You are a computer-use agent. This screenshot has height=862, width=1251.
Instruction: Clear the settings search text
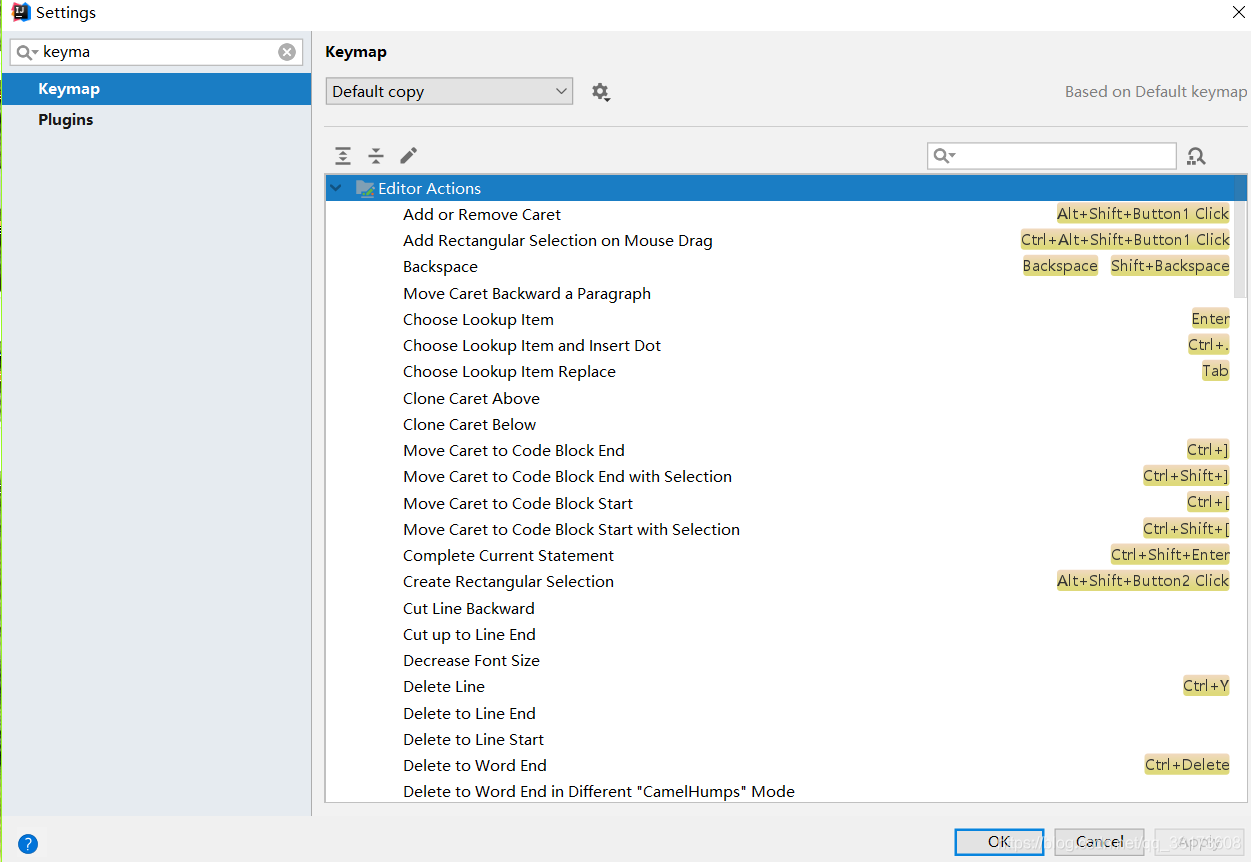pyautogui.click(x=287, y=52)
